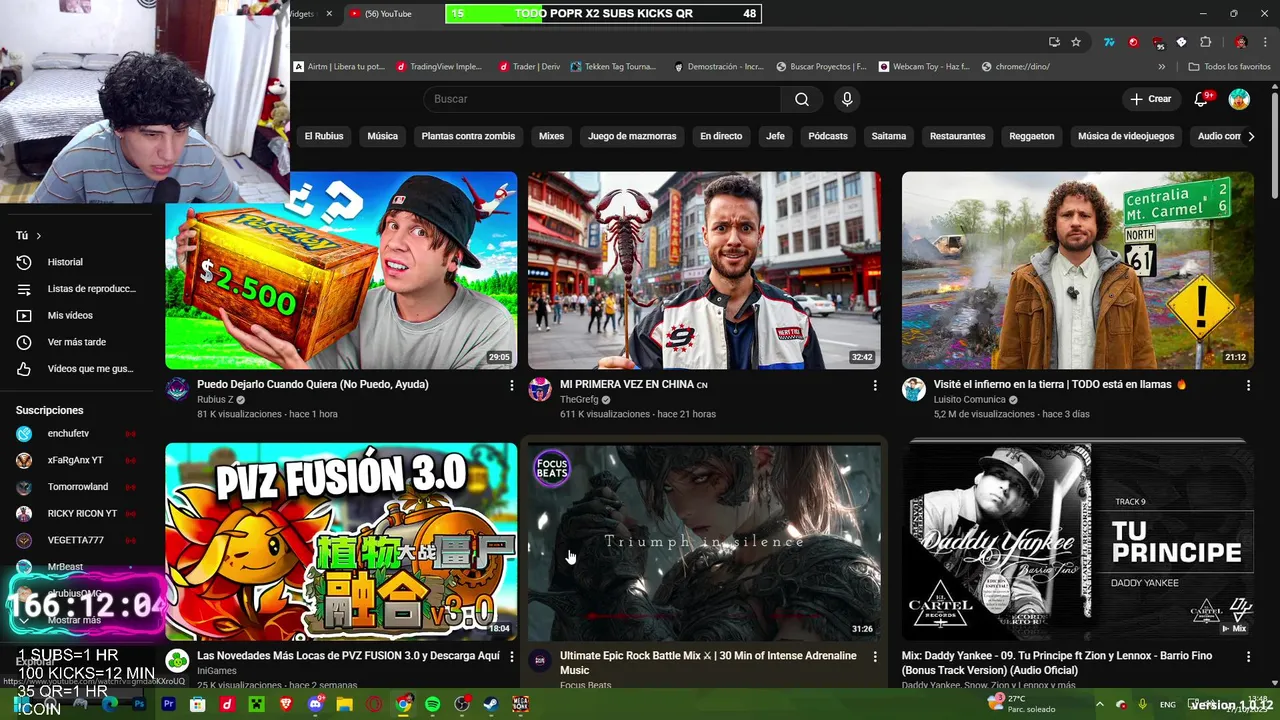Screen dimensions: 1280x720
Task: Select Juego de mazmorras chip
Action: point(632,136)
